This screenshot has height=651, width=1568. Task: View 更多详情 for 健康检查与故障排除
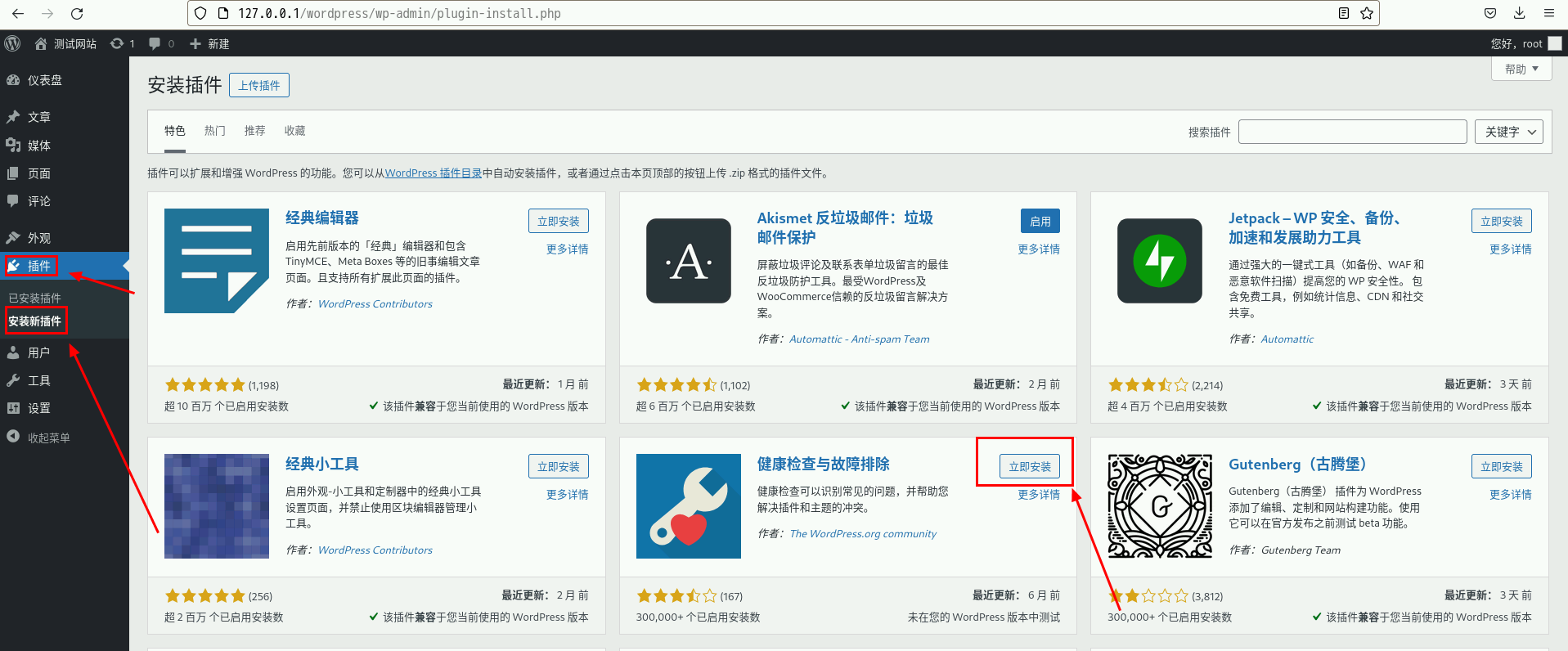tap(1039, 495)
